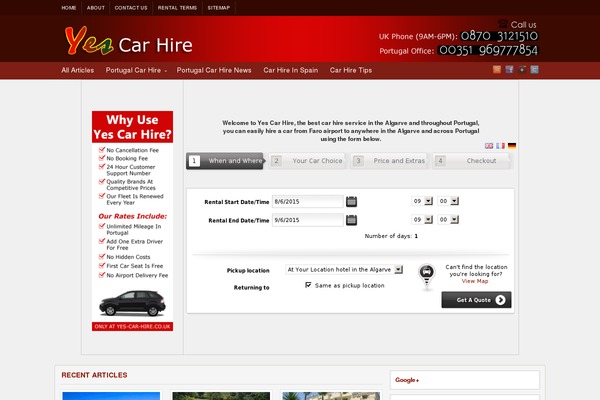Select step 3 Price and Extras tab
Screen dimensions: 600x400
pos(390,161)
